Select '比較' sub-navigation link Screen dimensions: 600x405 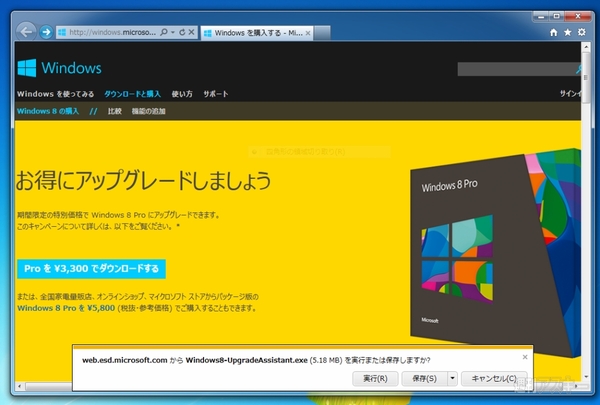coord(114,111)
